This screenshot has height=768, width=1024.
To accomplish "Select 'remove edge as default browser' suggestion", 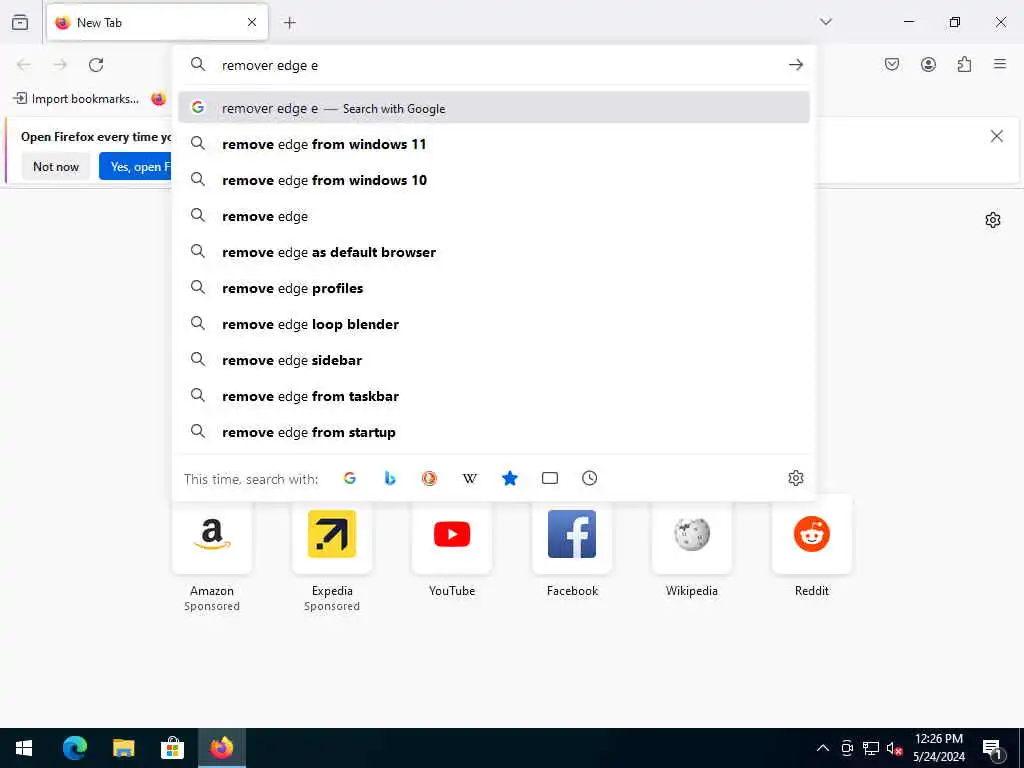I will (494, 252).
